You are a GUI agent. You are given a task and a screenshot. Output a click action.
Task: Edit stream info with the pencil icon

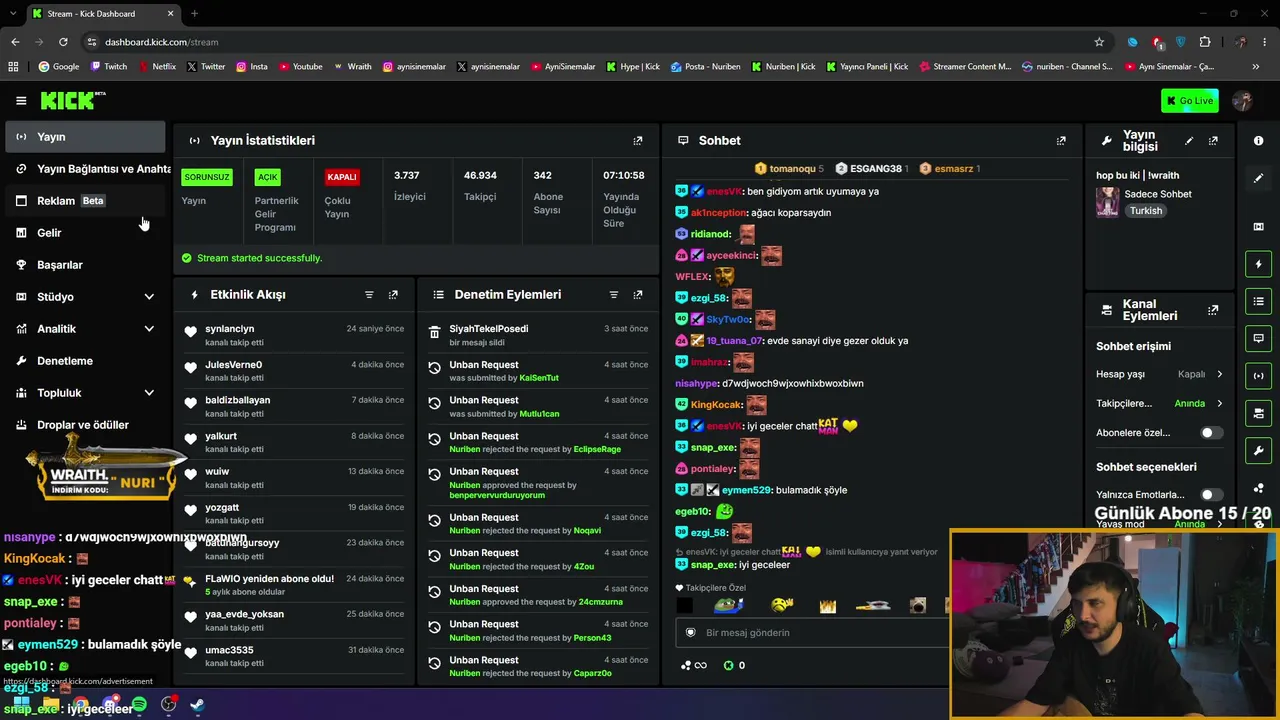tap(1189, 141)
